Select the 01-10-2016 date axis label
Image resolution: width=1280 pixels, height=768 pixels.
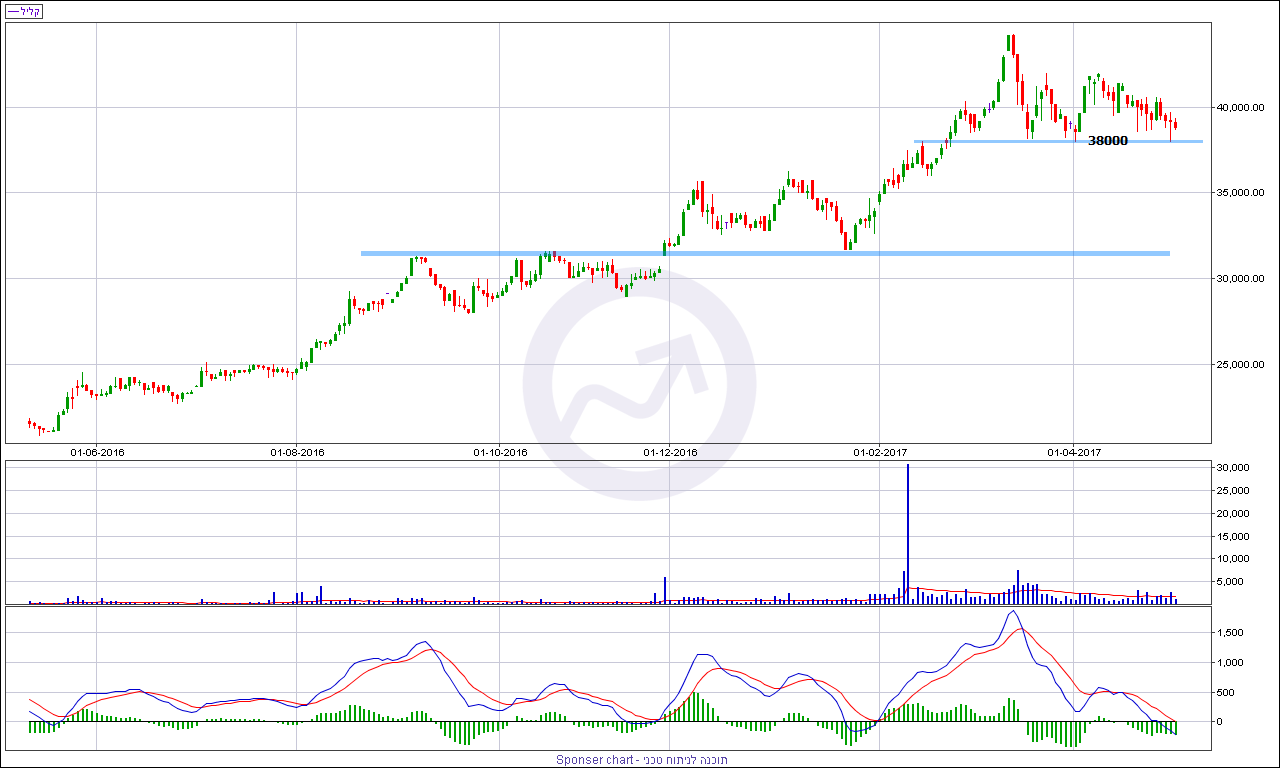pos(500,452)
